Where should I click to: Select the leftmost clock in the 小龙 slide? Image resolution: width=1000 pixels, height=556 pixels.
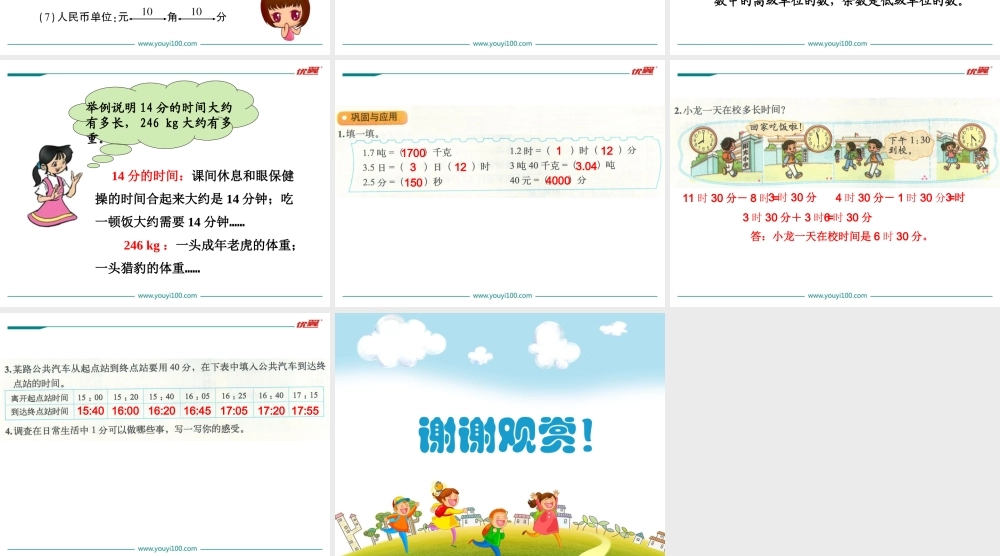pyautogui.click(x=703, y=139)
